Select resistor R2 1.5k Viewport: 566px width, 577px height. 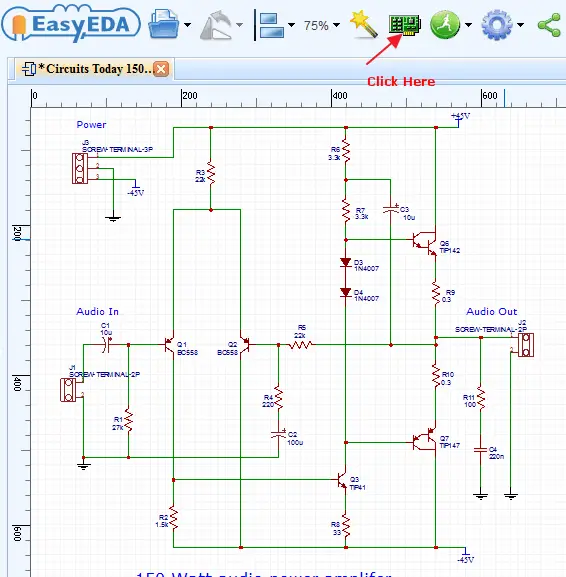pos(173,517)
